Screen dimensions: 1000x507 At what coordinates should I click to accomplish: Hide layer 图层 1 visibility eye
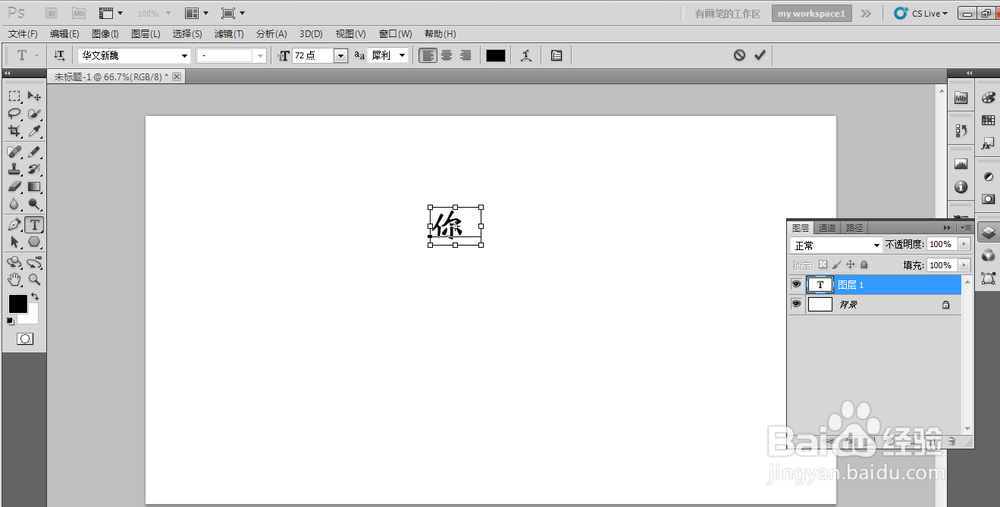click(x=797, y=284)
